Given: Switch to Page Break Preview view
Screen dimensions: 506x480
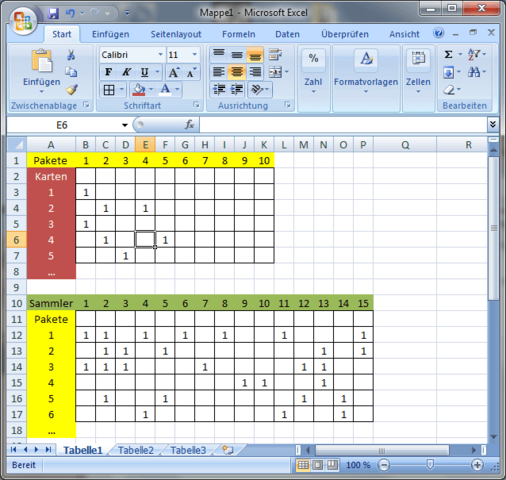Looking at the screenshot, I should (x=332, y=465).
